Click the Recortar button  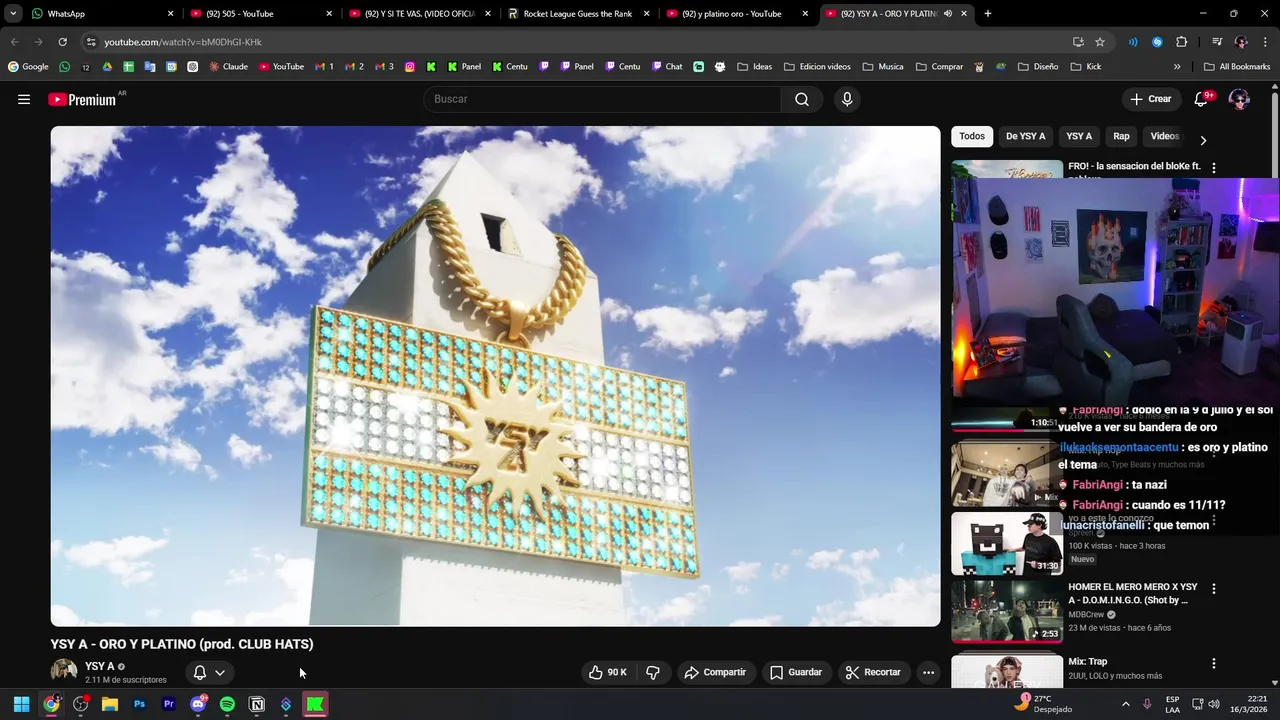click(873, 672)
